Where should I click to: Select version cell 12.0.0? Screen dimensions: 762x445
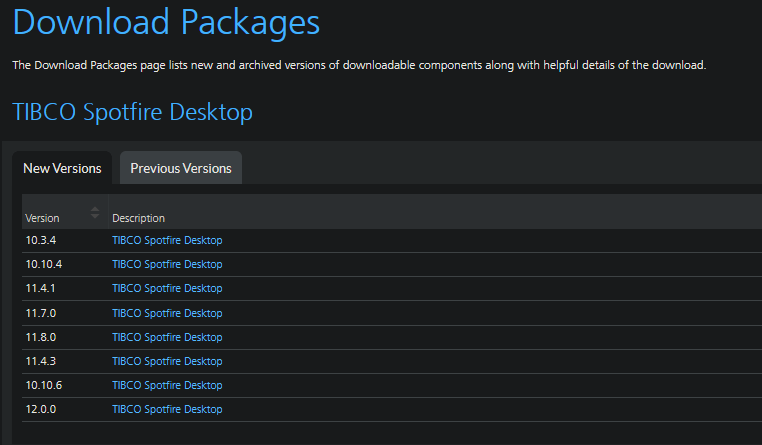click(x=41, y=409)
